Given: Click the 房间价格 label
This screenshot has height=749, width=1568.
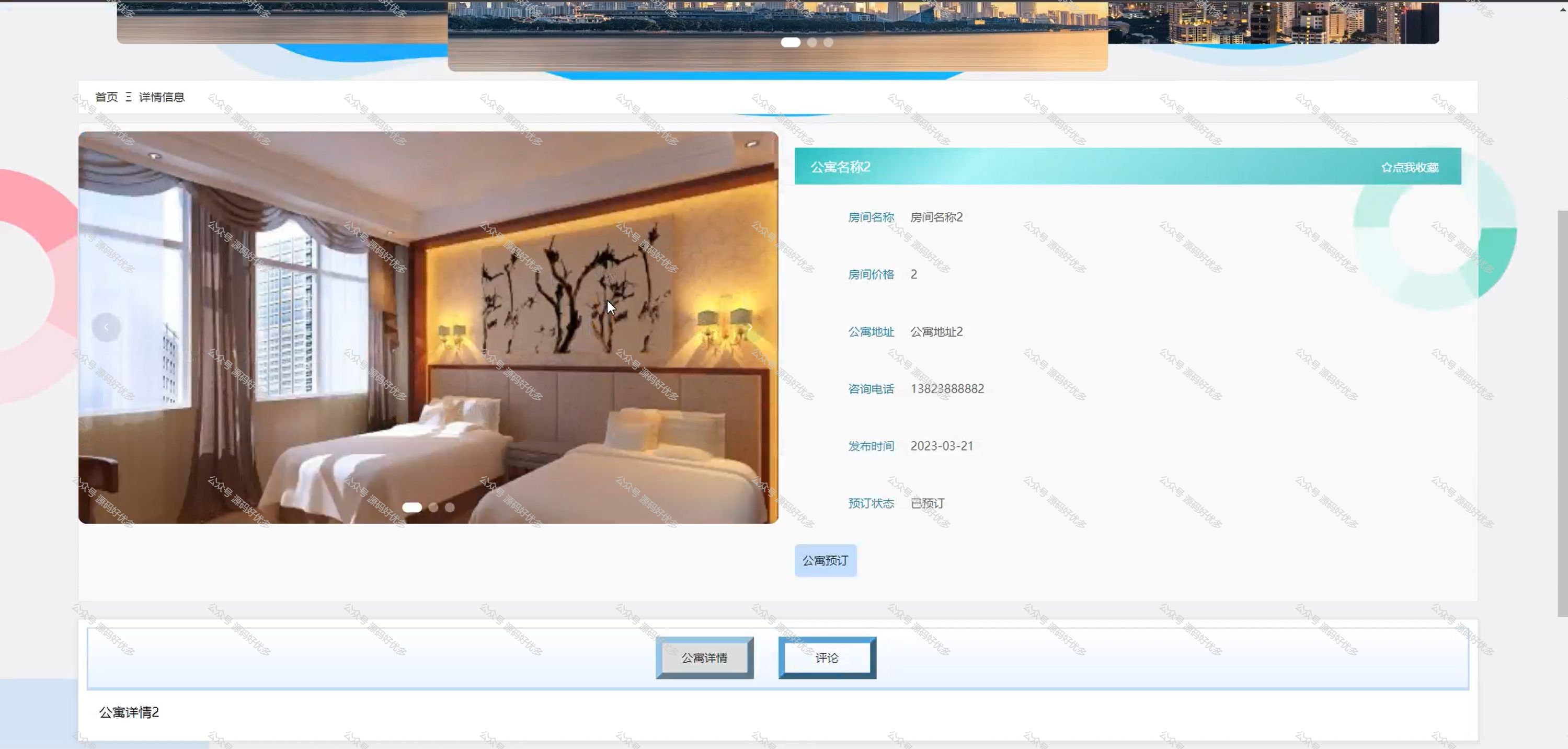Looking at the screenshot, I should (871, 274).
